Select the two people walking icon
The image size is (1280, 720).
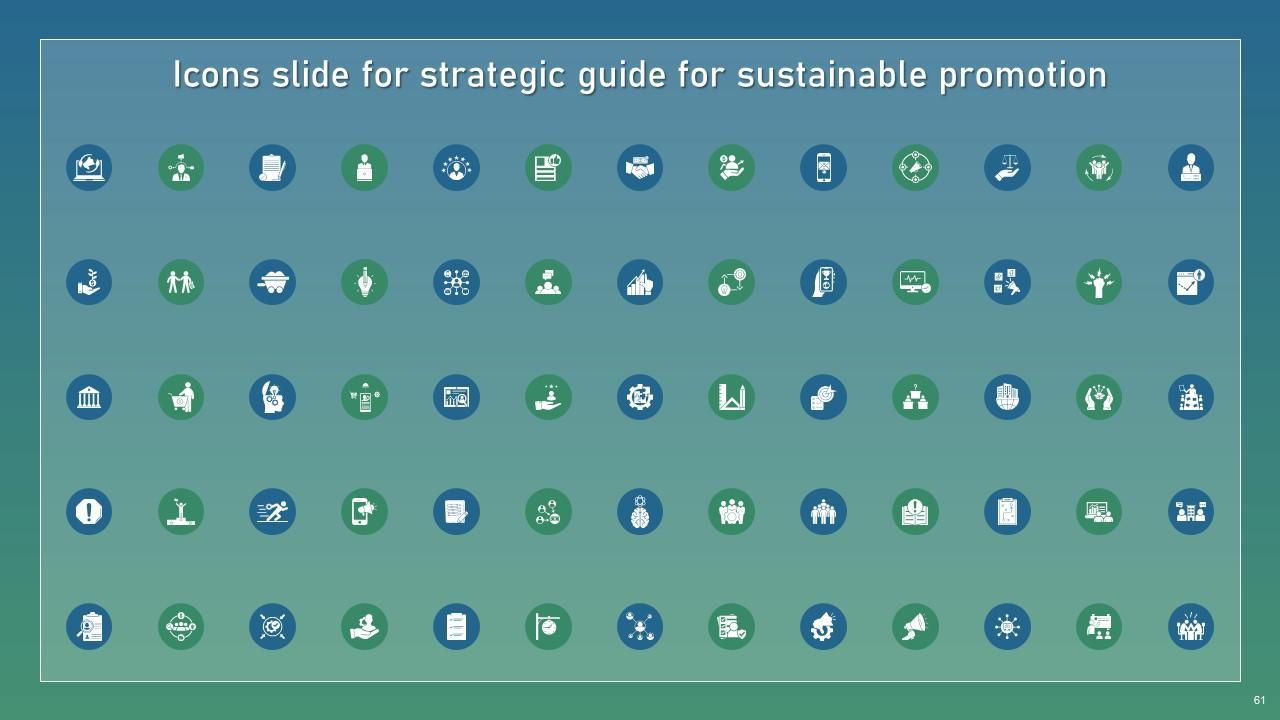point(181,282)
